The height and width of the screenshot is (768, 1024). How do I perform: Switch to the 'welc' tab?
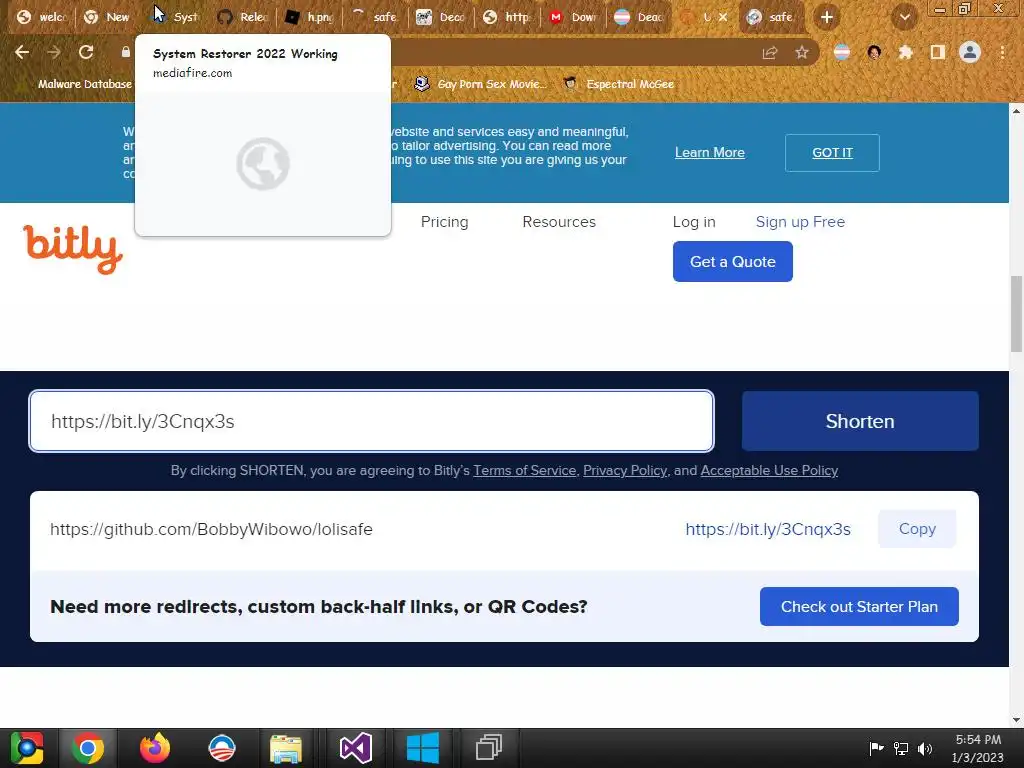click(x=42, y=17)
